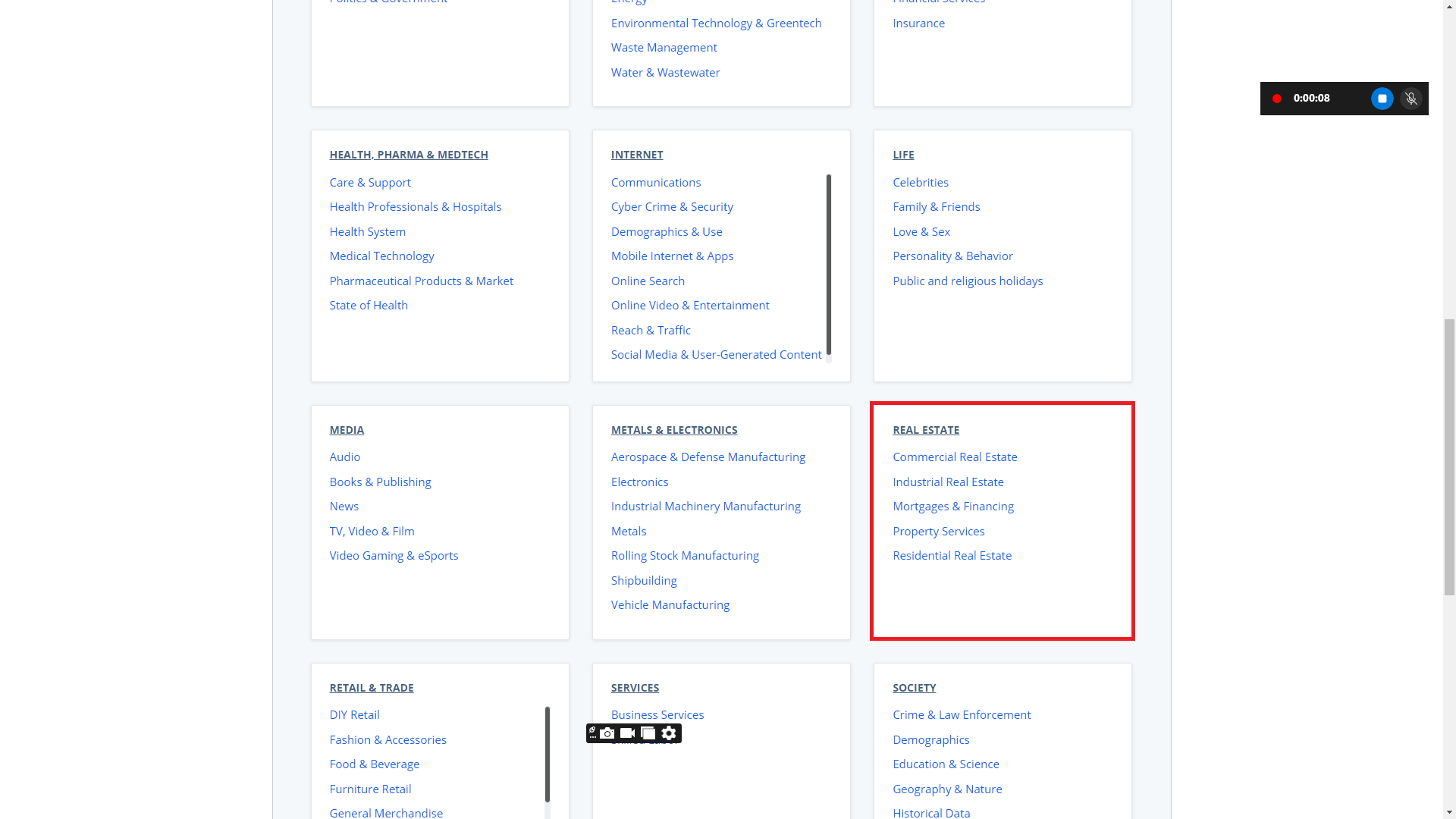
Task: Click the Retail & Trade list scrollbar
Action: 547,755
